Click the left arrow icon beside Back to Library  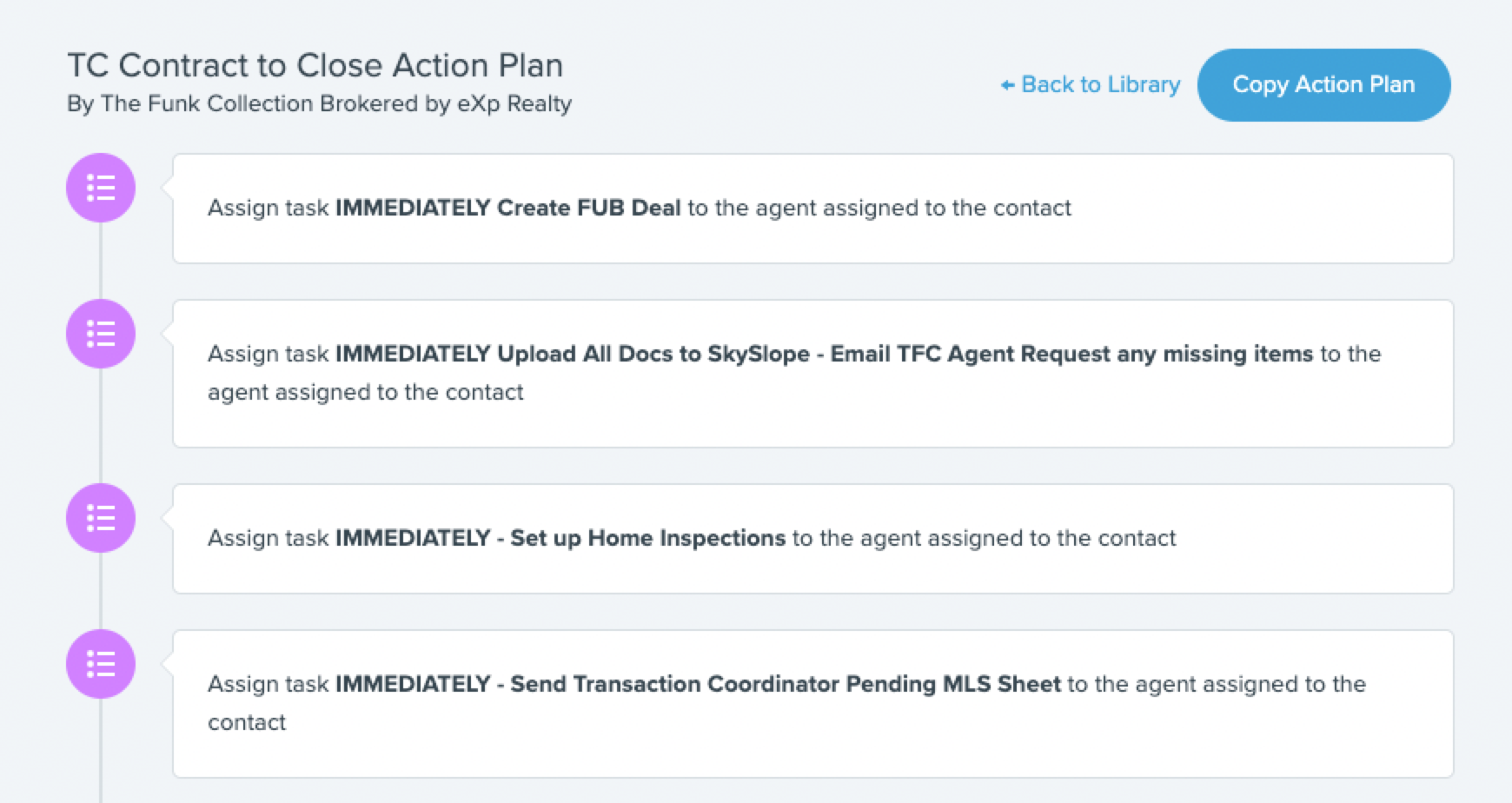pyautogui.click(x=1007, y=85)
